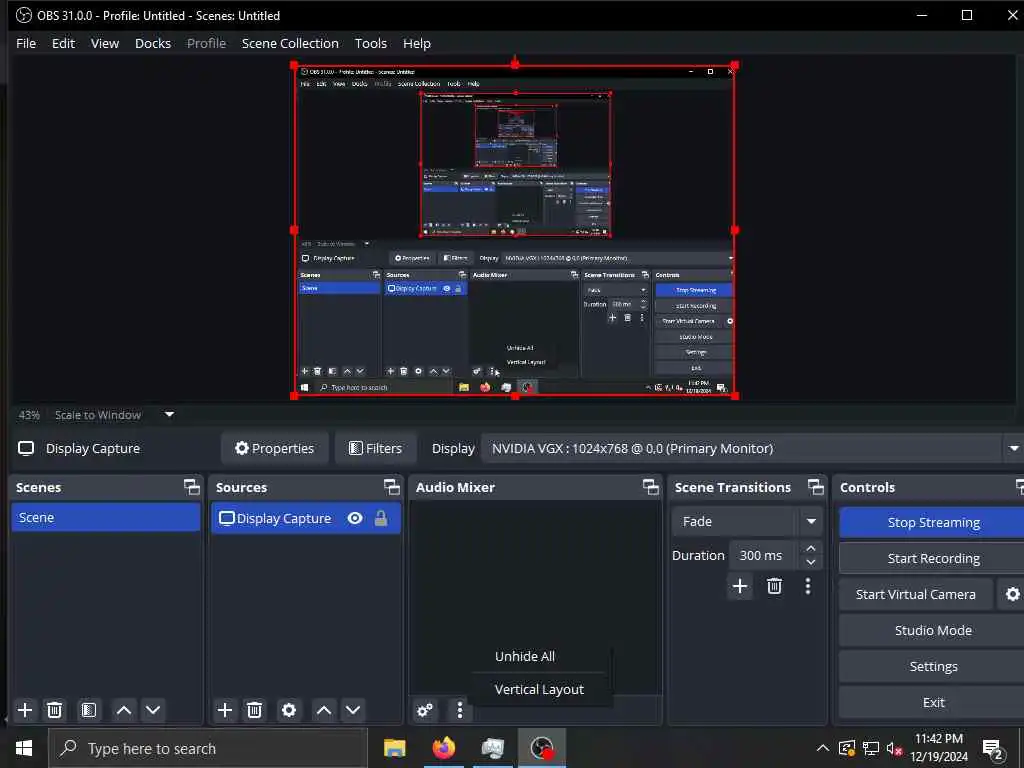
Task: Open the Help menu
Action: click(x=417, y=43)
